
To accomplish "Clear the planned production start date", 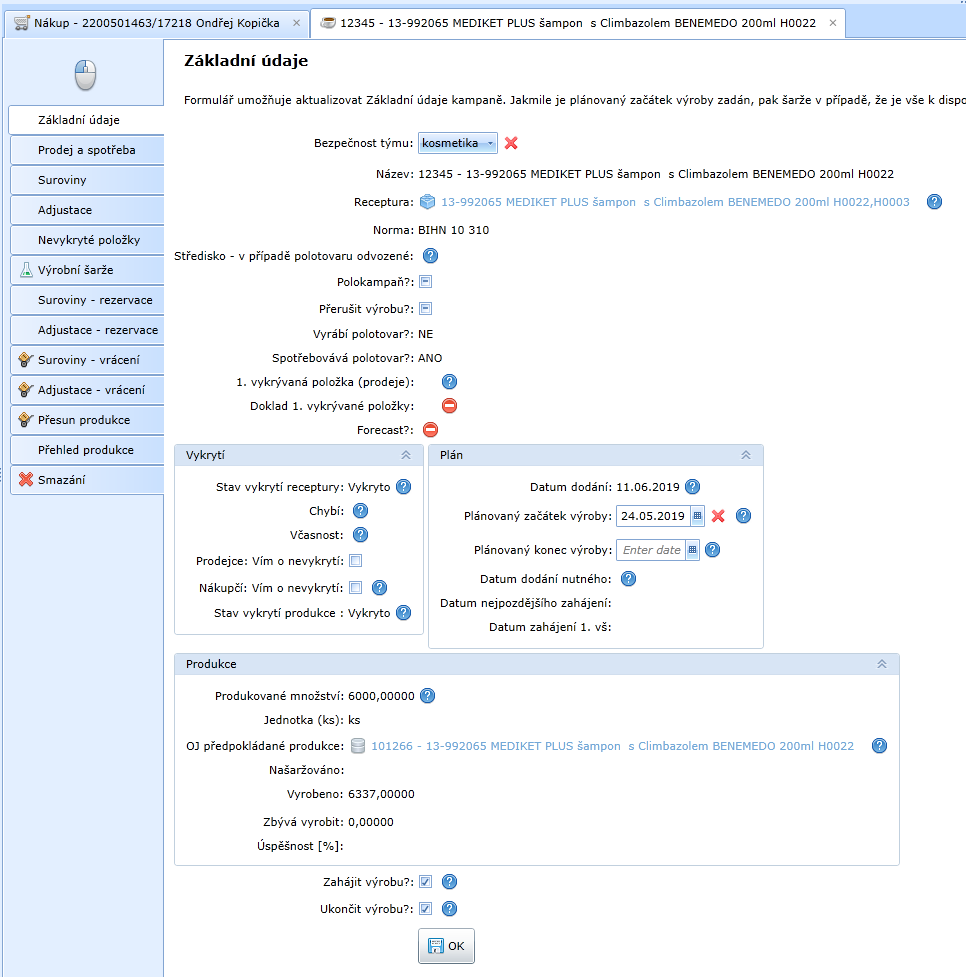I will coord(718,516).
